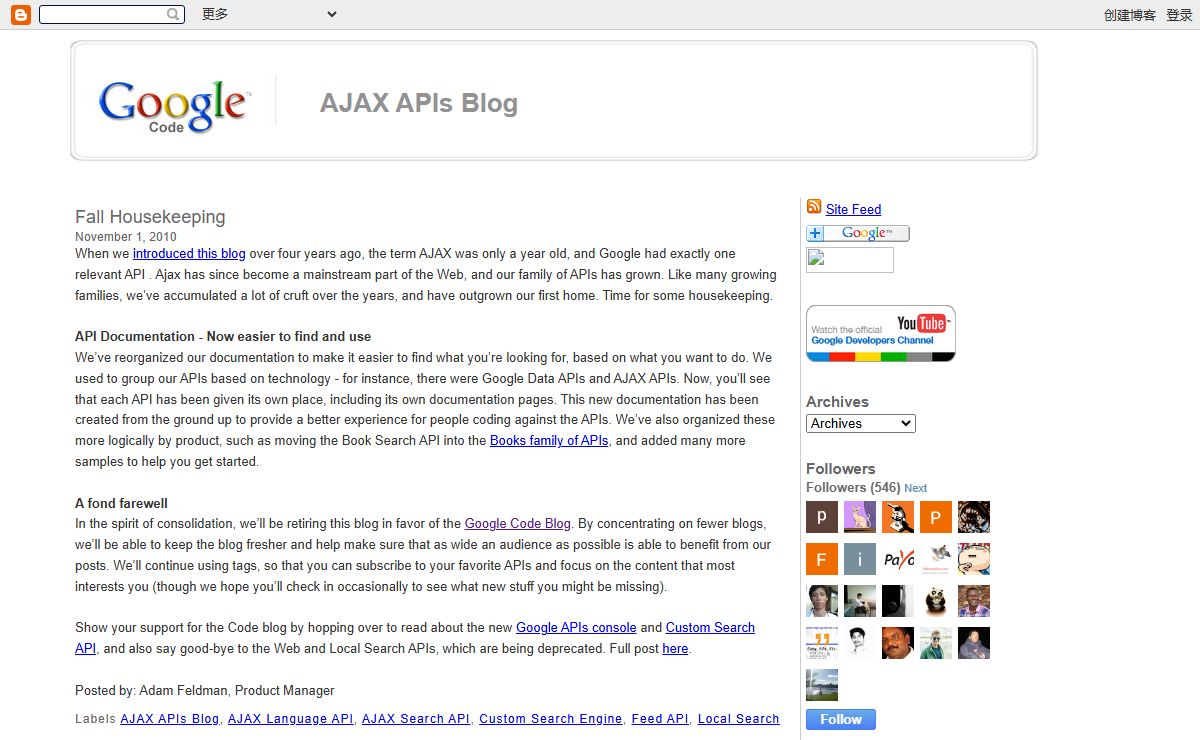Open the Site Feed link
1200x740 pixels.
click(x=853, y=209)
